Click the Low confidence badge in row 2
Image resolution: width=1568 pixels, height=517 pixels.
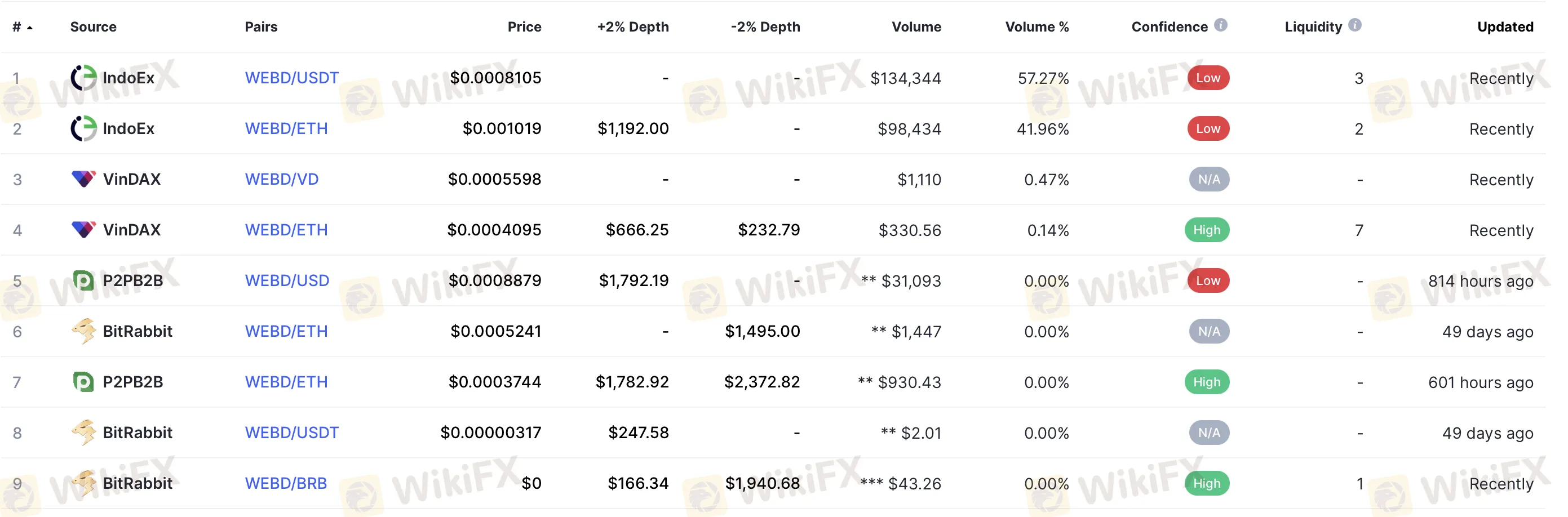[x=1208, y=128]
